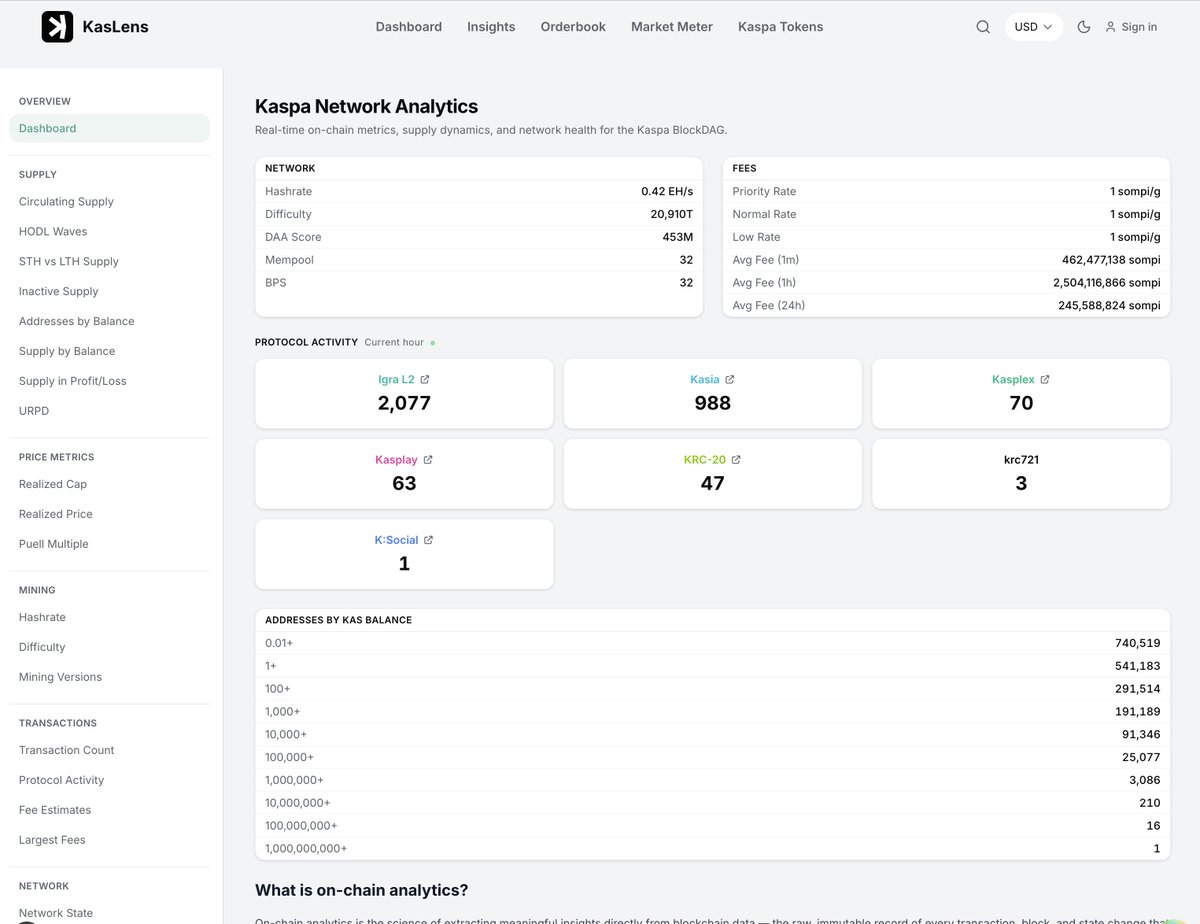Click the Kaspa Network Analytics title
The width and height of the screenshot is (1200, 924).
click(366, 106)
